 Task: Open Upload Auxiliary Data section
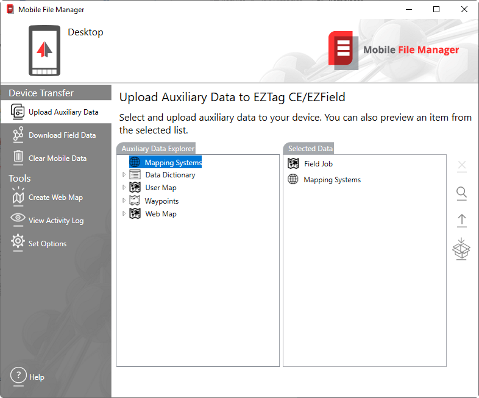[56, 112]
